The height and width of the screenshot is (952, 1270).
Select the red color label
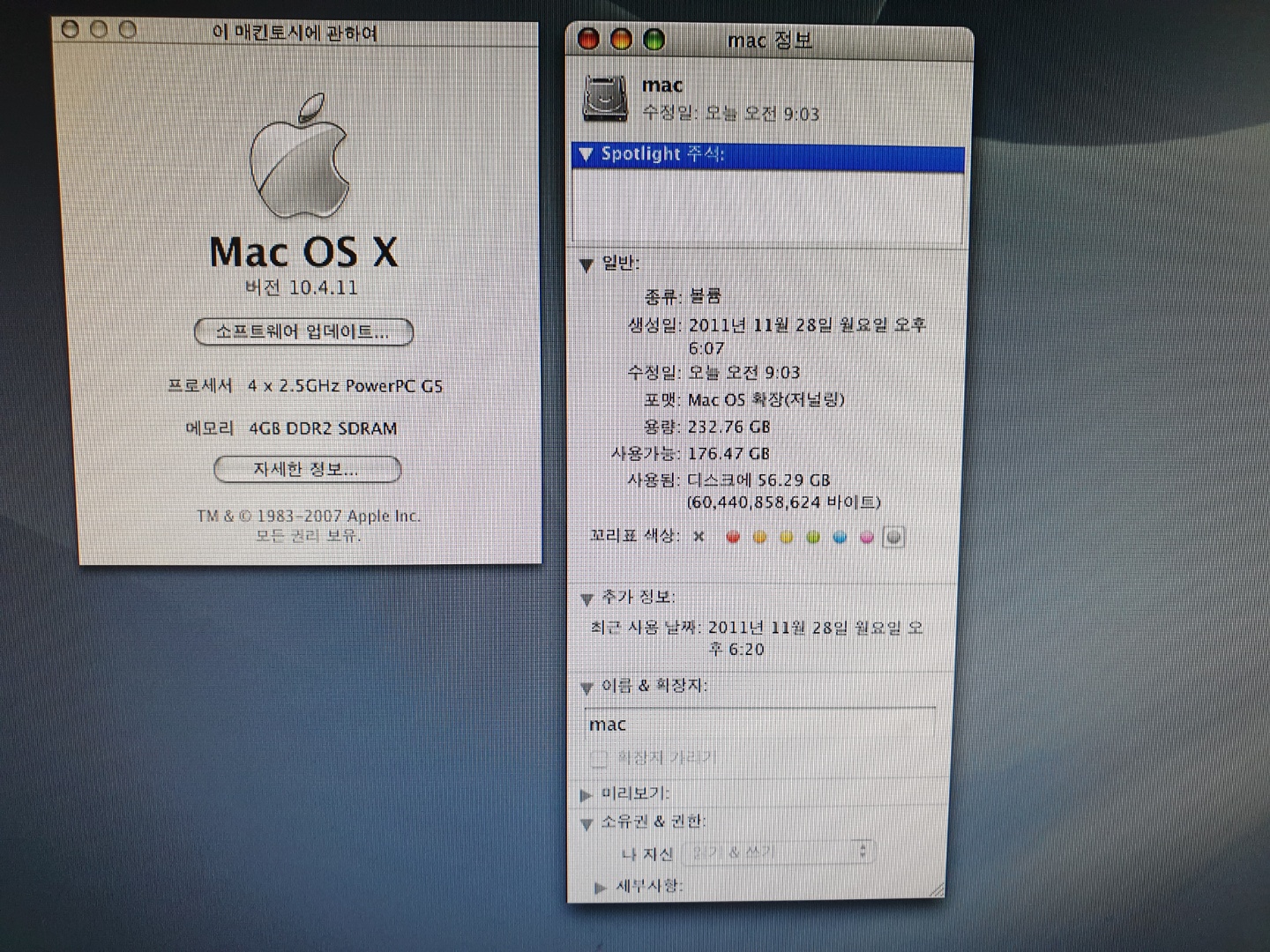tap(732, 537)
